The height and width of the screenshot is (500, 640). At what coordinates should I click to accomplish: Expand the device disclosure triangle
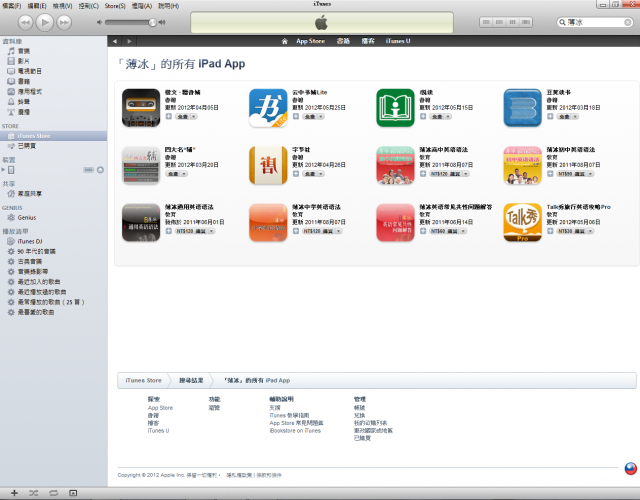pos(4,170)
